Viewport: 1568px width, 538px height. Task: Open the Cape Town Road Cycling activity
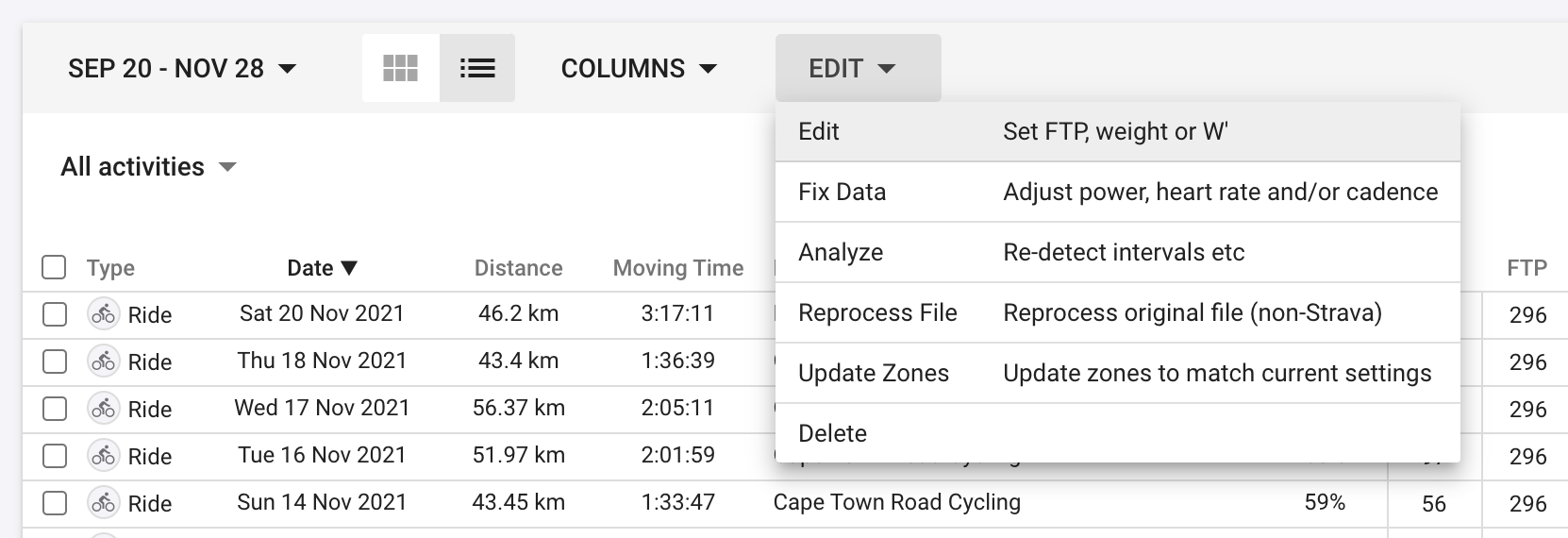coord(896,502)
